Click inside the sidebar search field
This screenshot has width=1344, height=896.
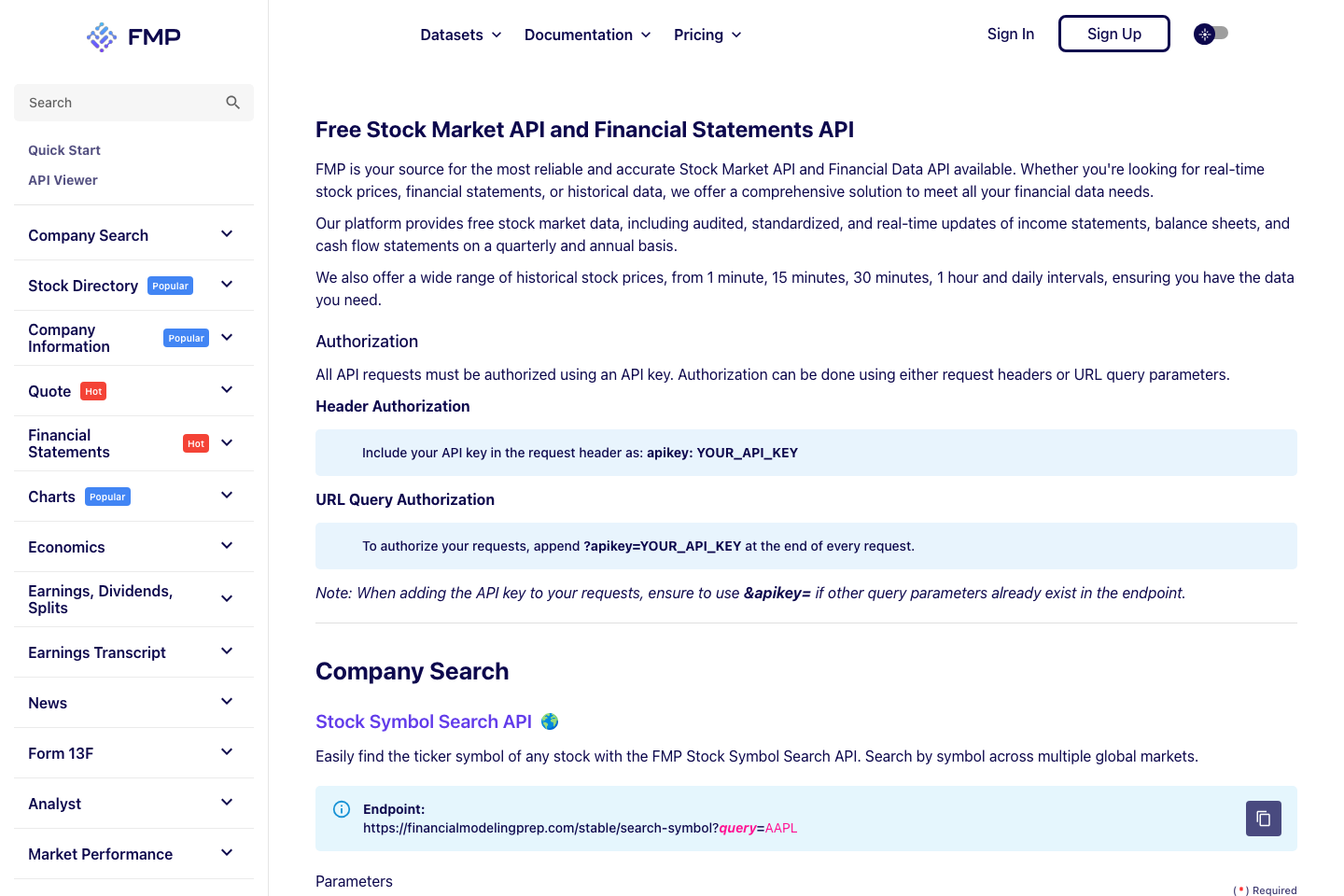[x=112, y=102]
